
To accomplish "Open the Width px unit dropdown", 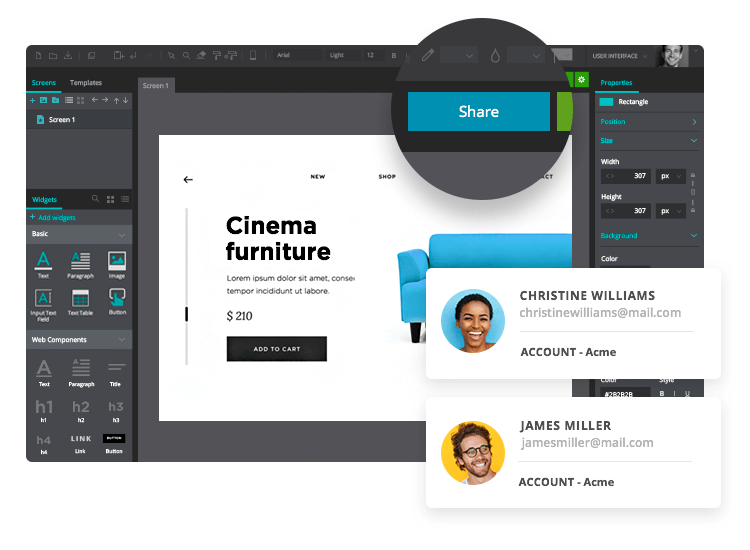I will click(x=671, y=176).
